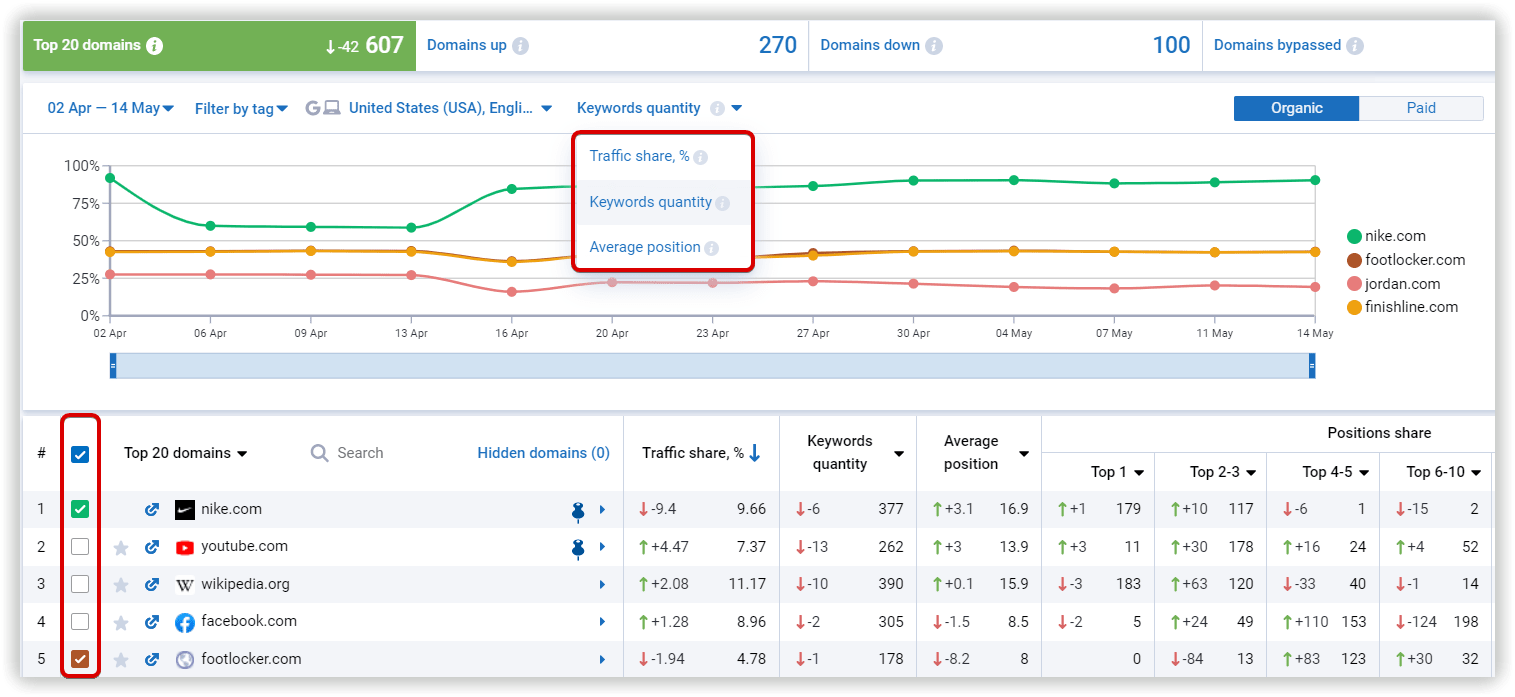Click the info icon next to Domains down
Screen dimensions: 1515x697
pos(934,46)
